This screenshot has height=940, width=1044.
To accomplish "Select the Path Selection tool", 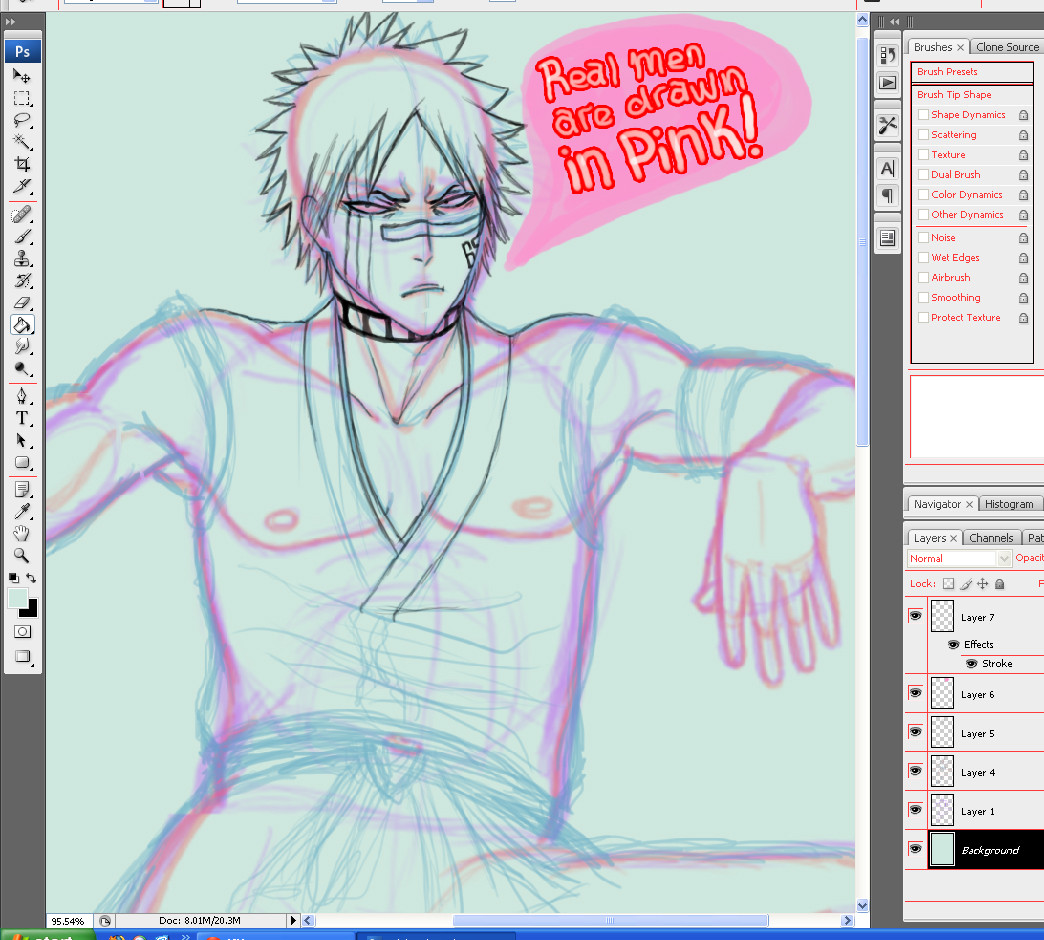I will [22, 441].
